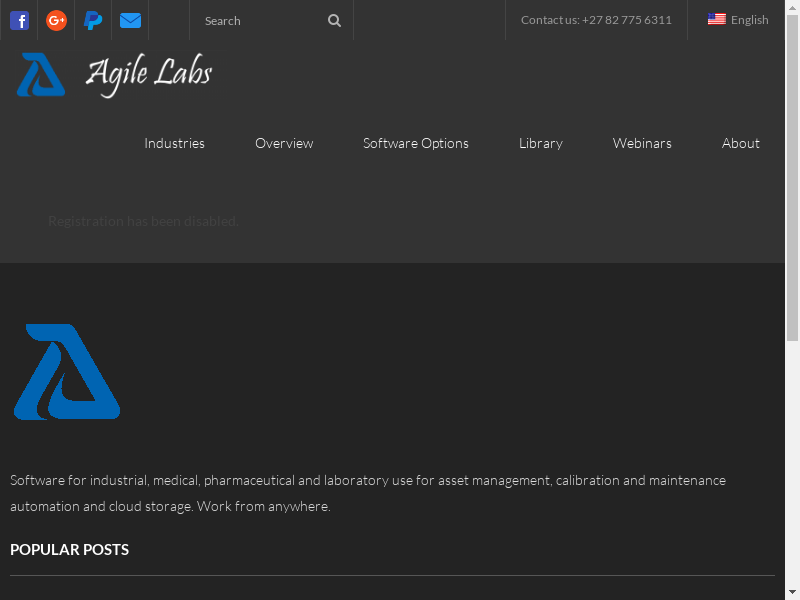Open the Webinars menu item
The width and height of the screenshot is (800, 600).
point(642,143)
